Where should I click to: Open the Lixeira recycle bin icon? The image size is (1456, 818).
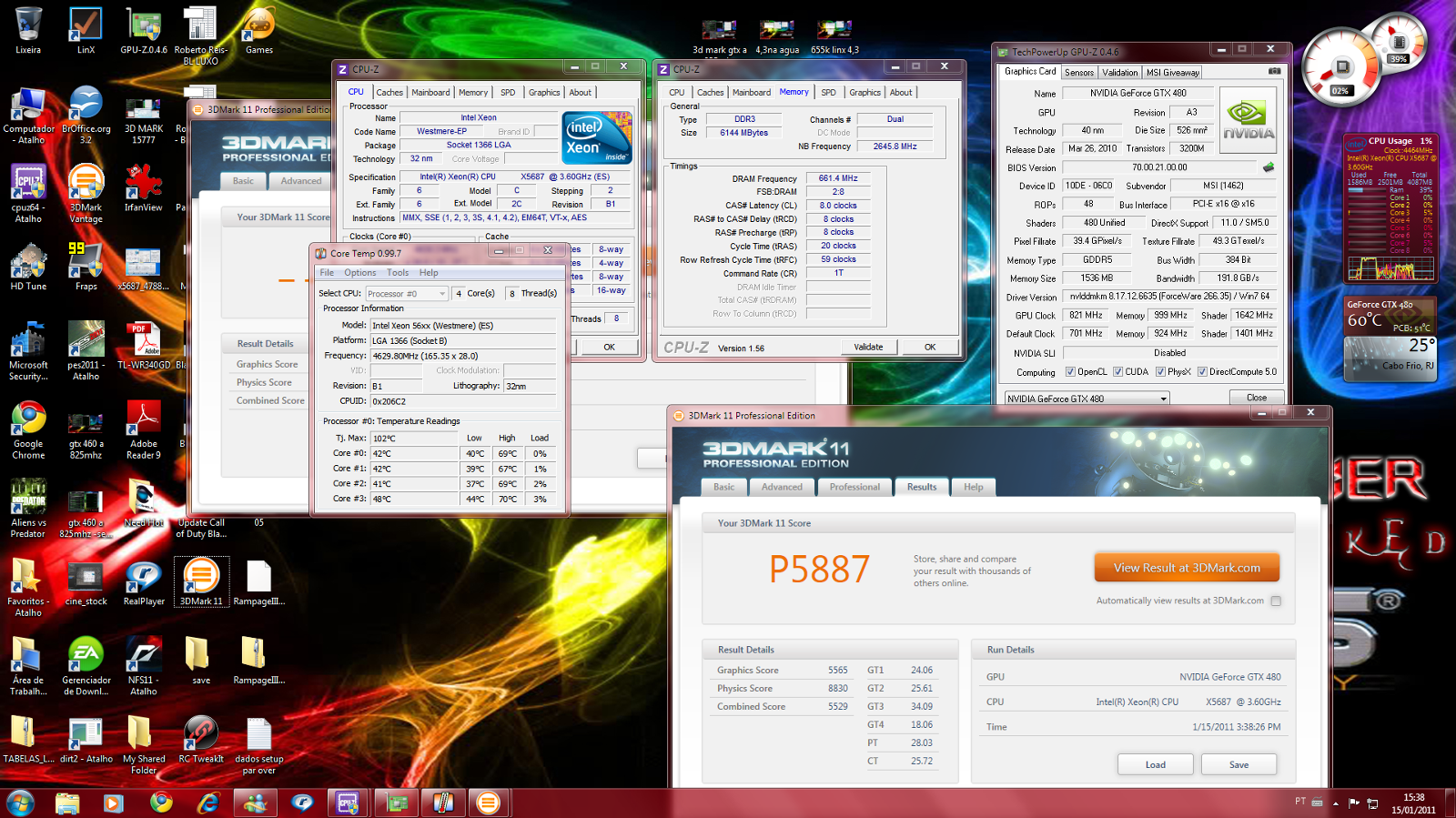[x=28, y=30]
